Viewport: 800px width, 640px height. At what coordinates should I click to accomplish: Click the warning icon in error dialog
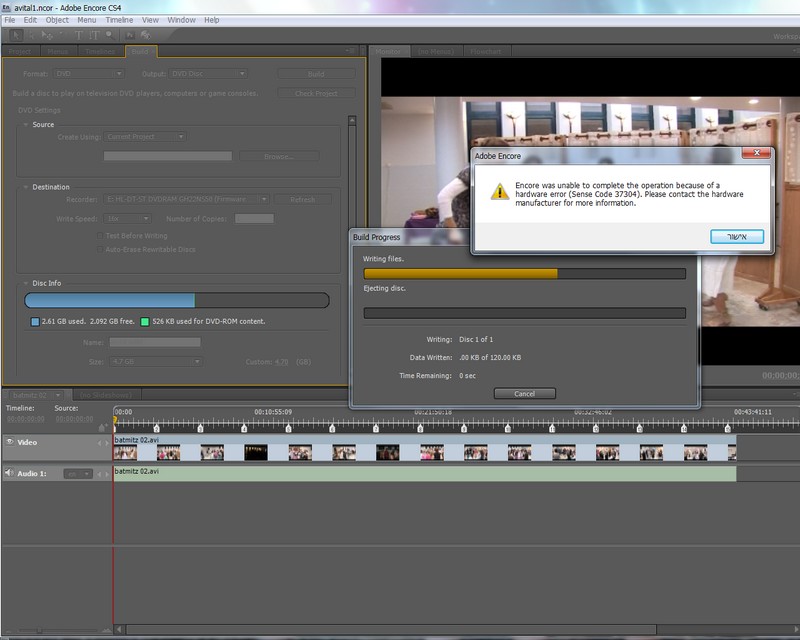click(499, 192)
